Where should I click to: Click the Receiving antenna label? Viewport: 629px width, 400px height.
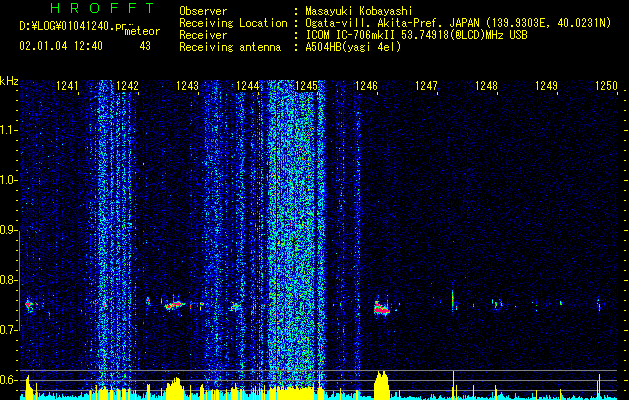pyautogui.click(x=230, y=47)
